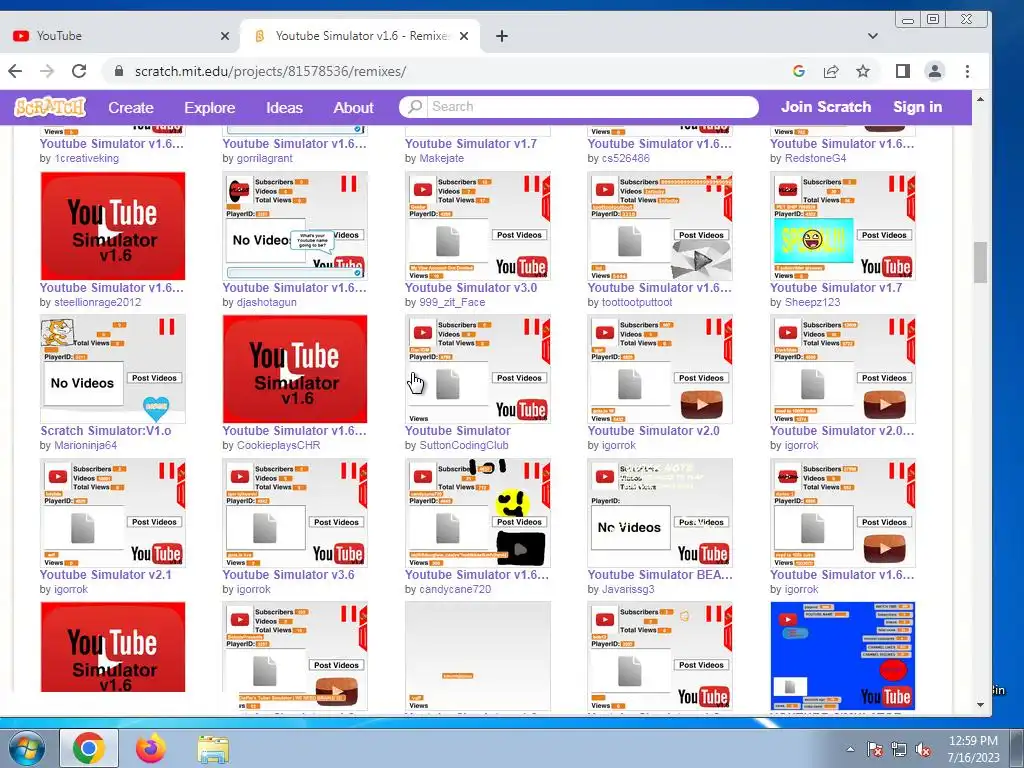
Task: Select the Youtube Simulator v1.6 Remixes tab
Action: coord(361,36)
